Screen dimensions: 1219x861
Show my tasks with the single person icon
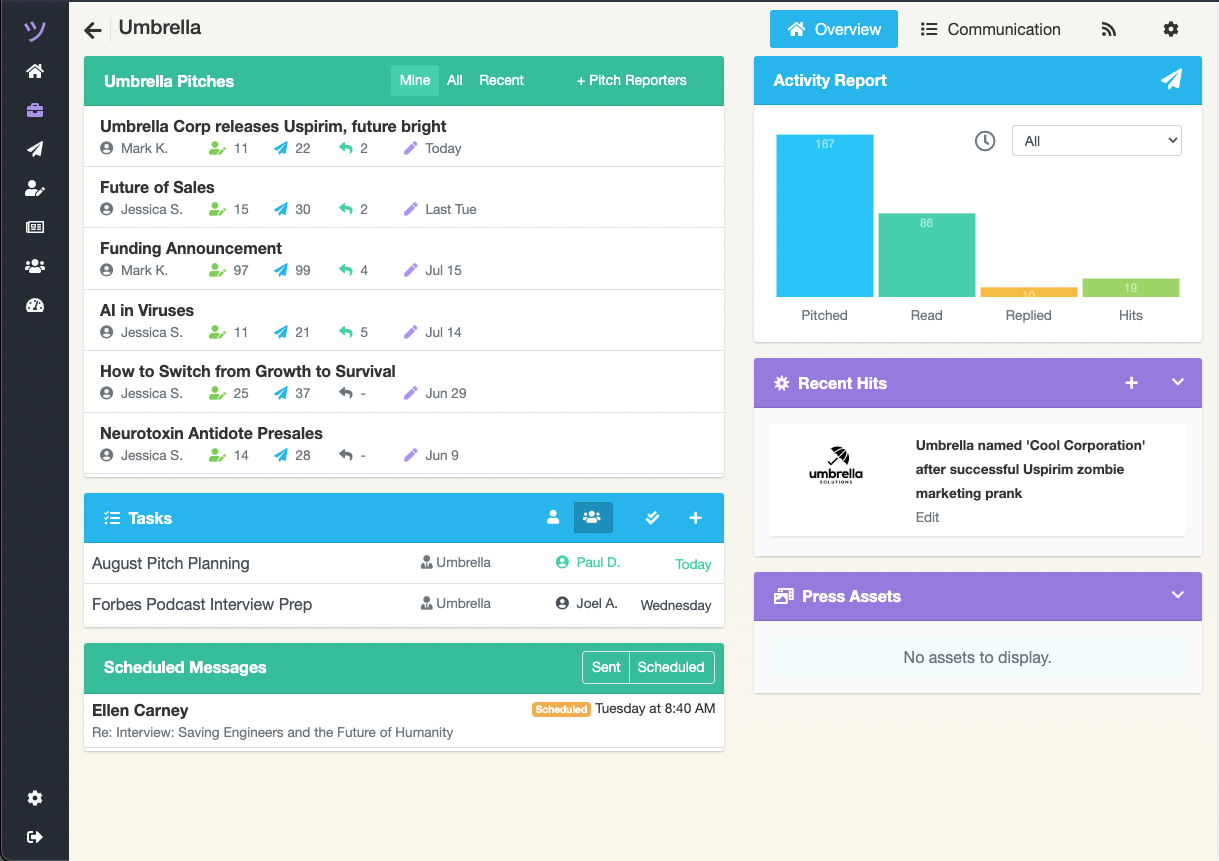pyautogui.click(x=553, y=518)
